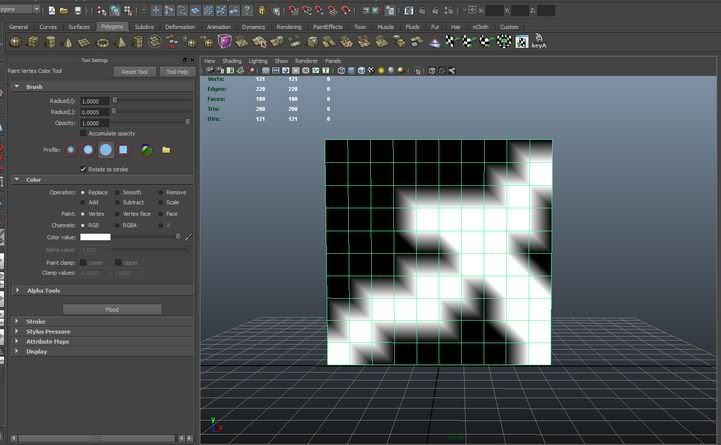Enable Accumulate opacity checkbox
This screenshot has height=445, width=721.
tap(84, 133)
